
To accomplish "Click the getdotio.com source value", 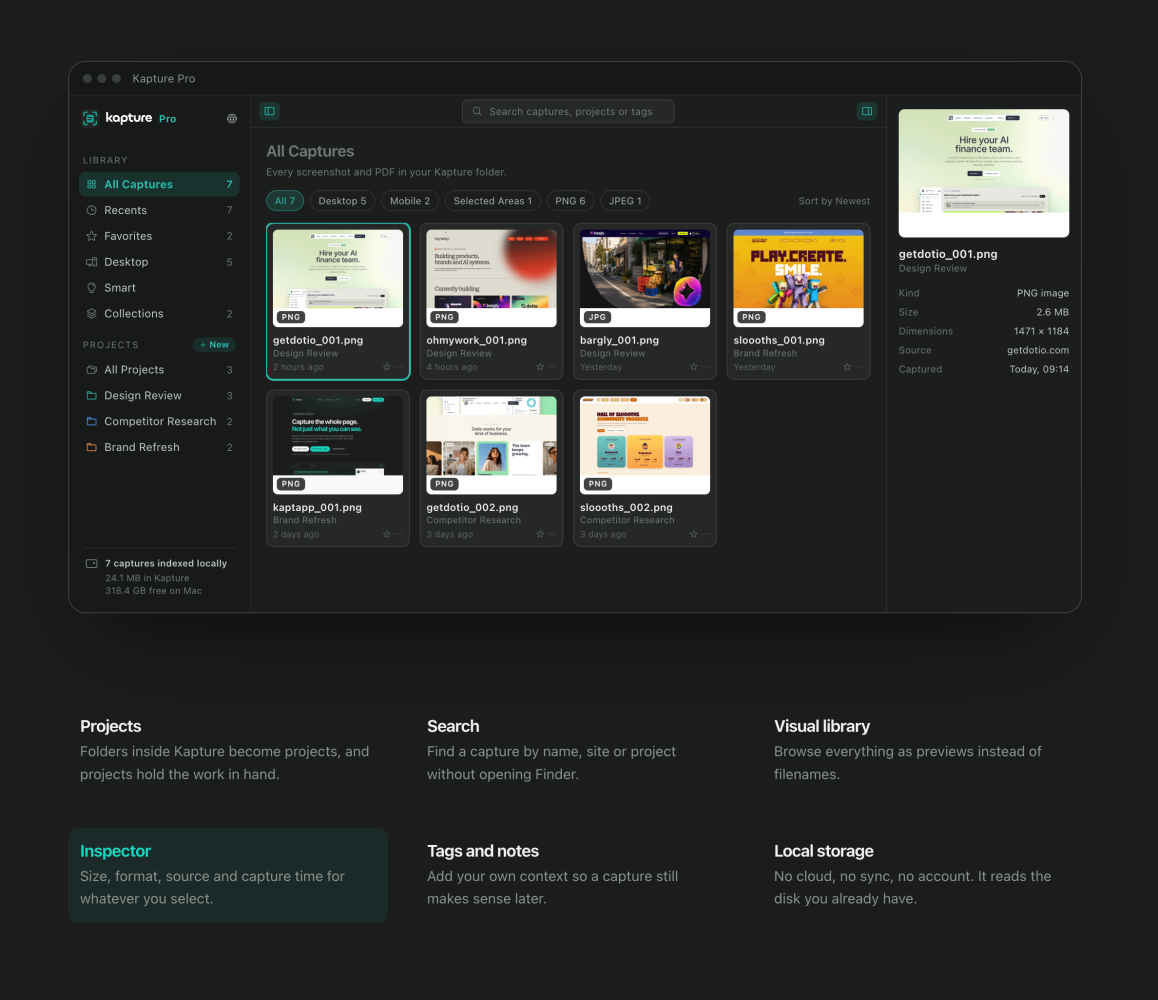I will click(1038, 350).
